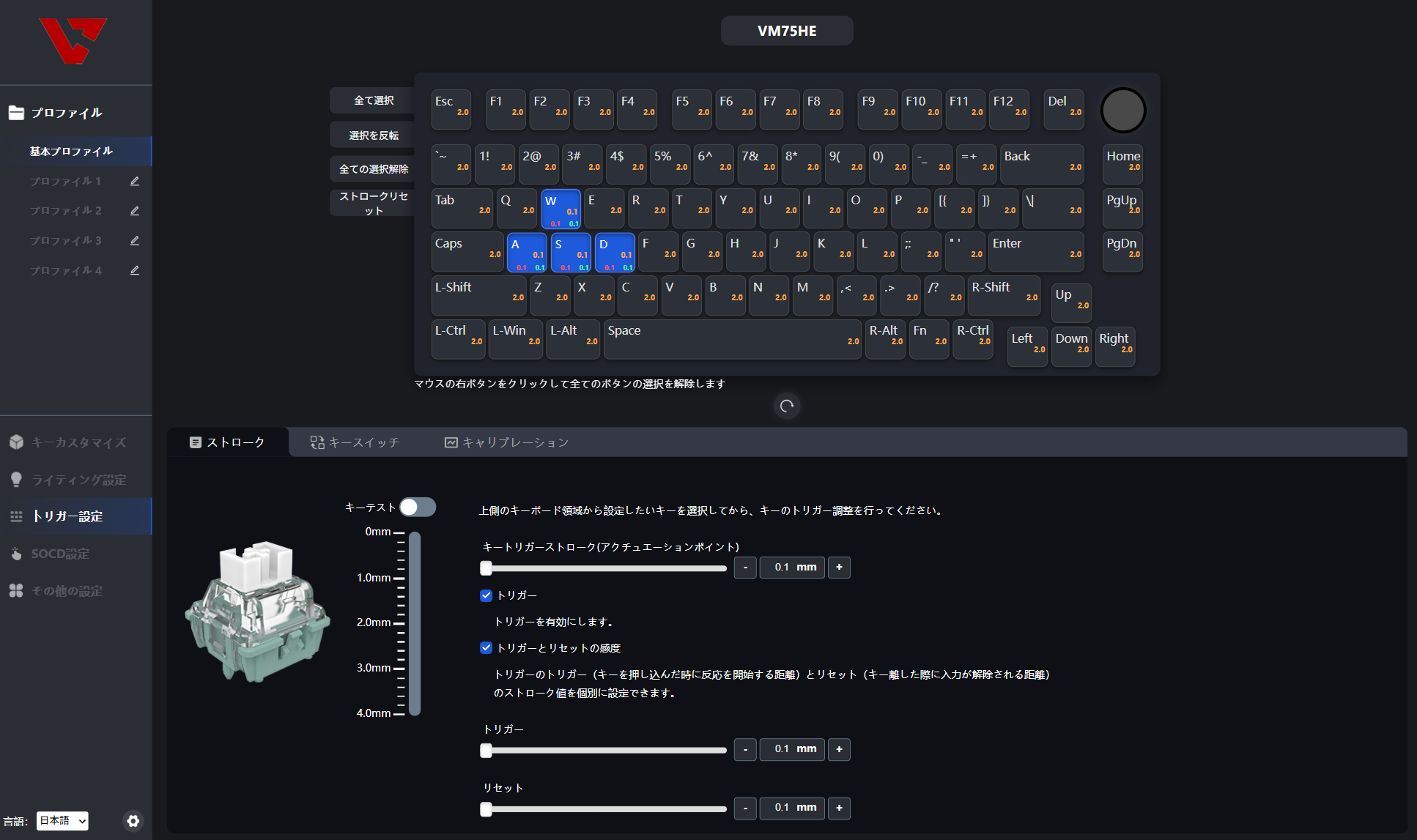The width and height of the screenshot is (1417, 840).
Task: Click the ストロークリセット button
Action: (374, 203)
